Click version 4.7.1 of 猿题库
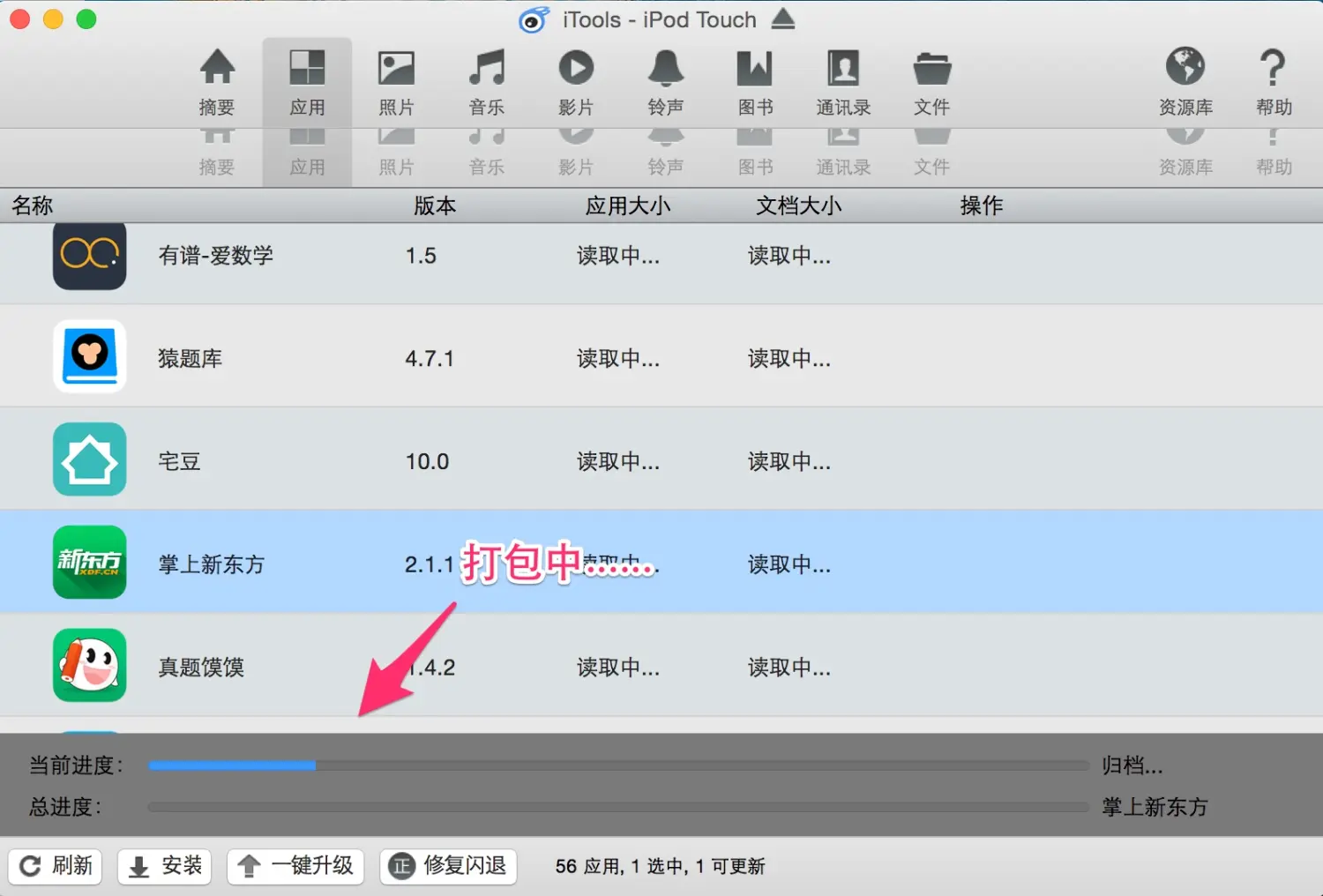This screenshot has height=896, width=1323. (430, 359)
